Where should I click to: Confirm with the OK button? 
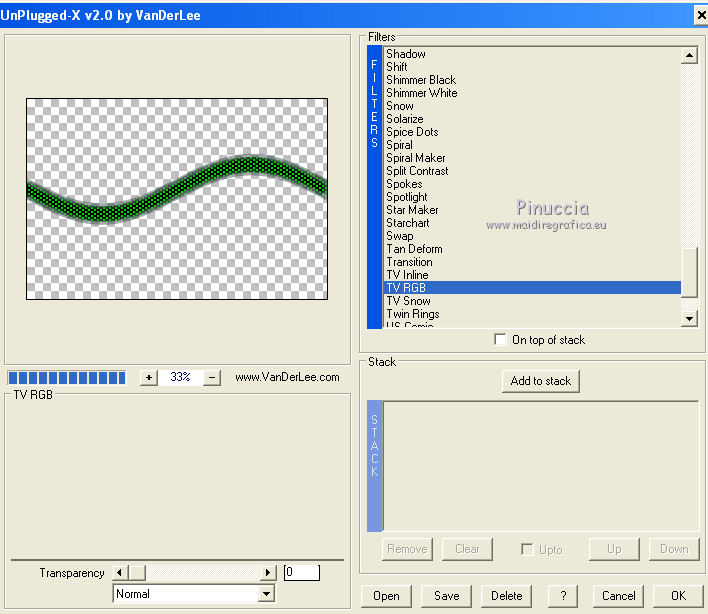coord(678,596)
